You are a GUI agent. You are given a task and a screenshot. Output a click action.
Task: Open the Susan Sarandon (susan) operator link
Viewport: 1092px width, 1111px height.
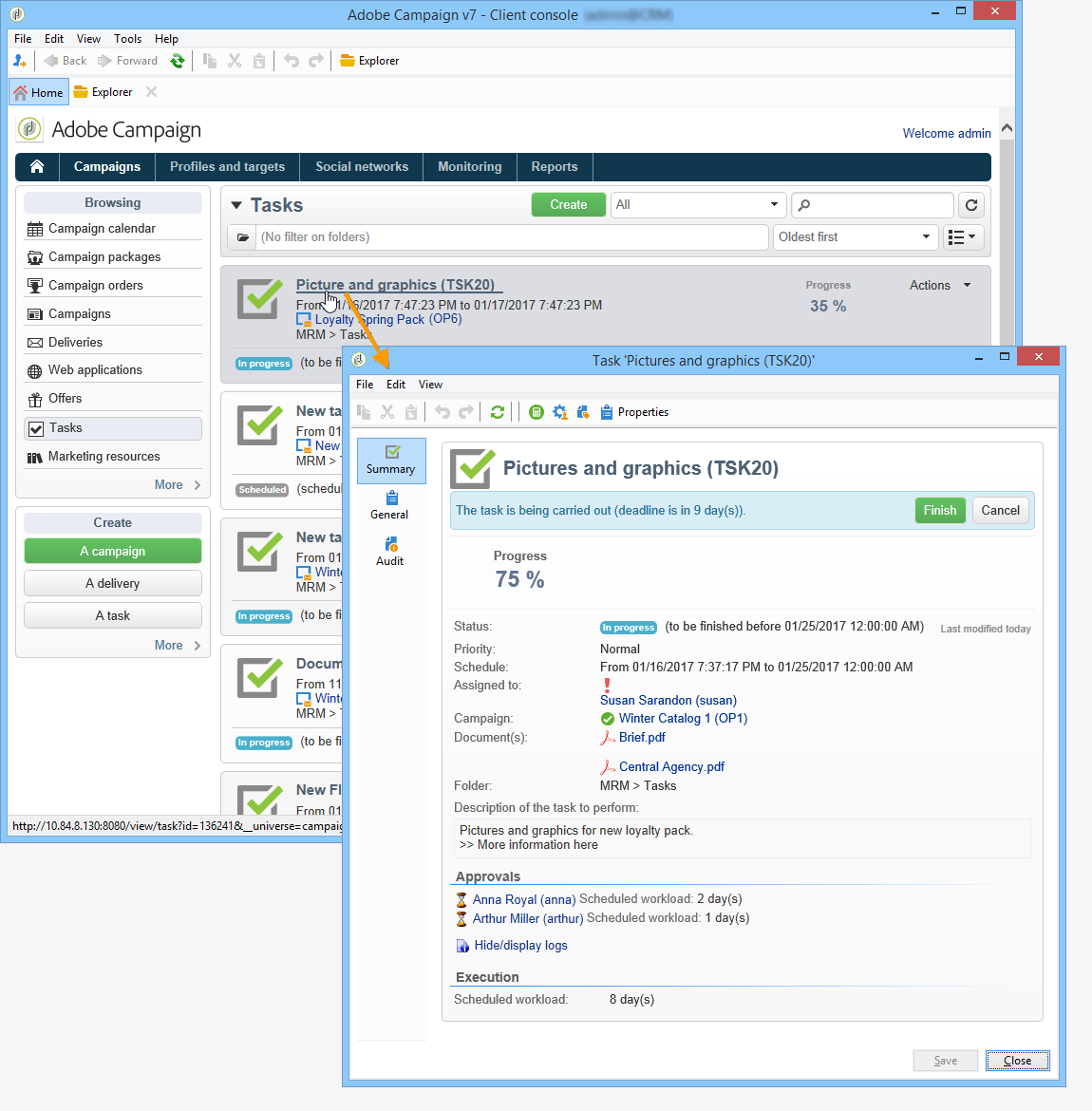668,700
